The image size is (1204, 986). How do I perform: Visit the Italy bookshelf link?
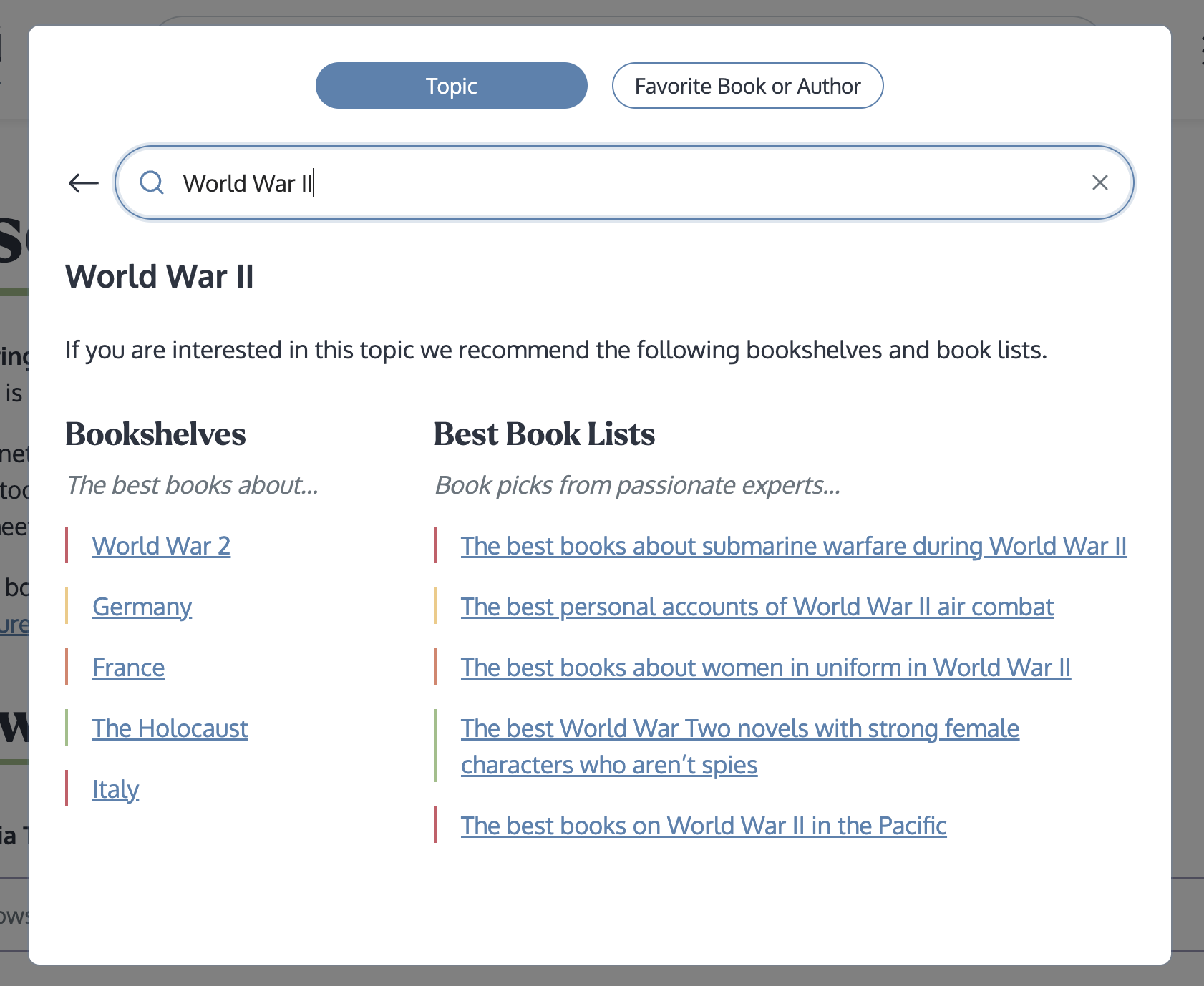(x=115, y=789)
